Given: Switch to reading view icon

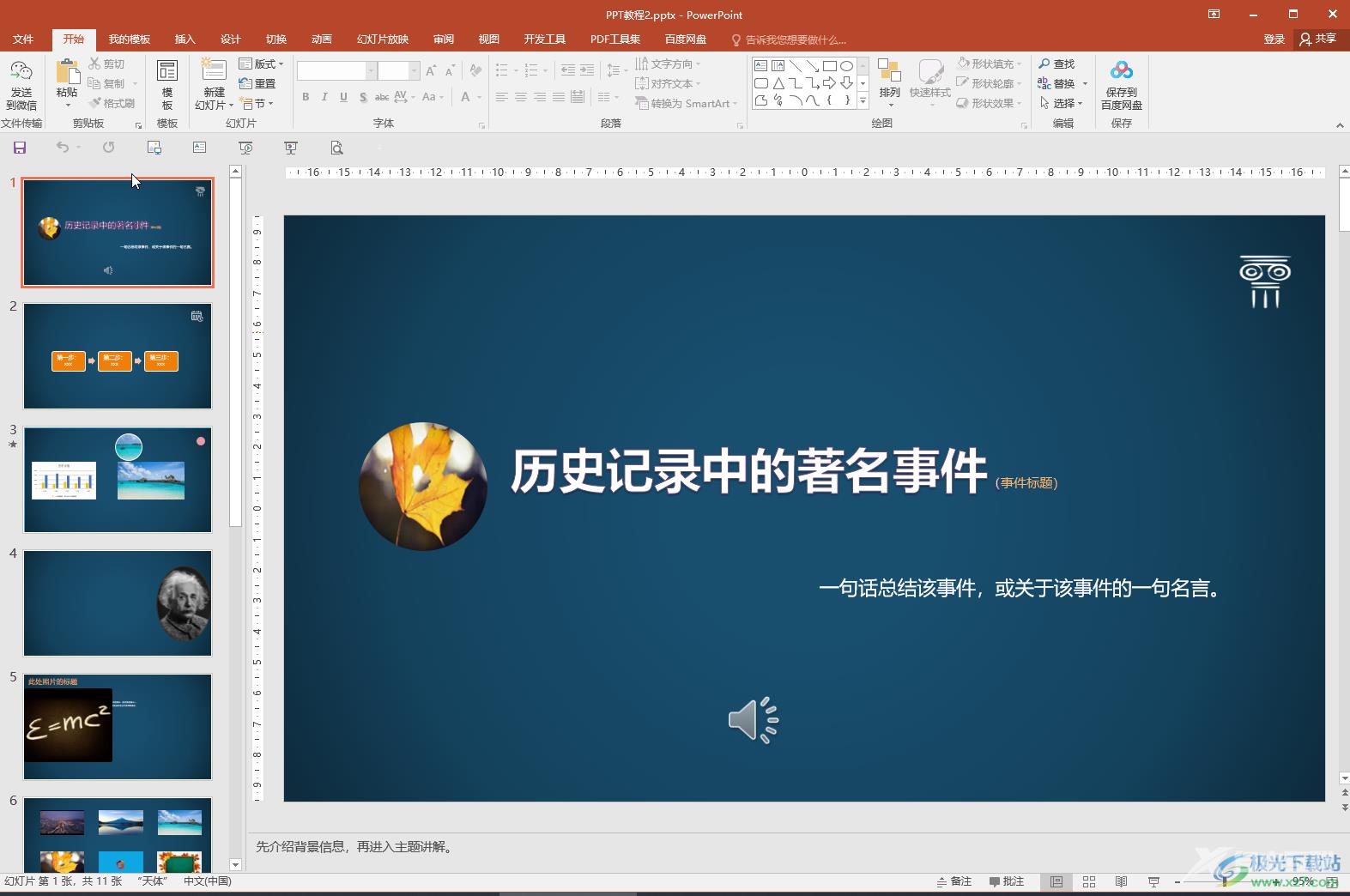Looking at the screenshot, I should pos(1121,881).
